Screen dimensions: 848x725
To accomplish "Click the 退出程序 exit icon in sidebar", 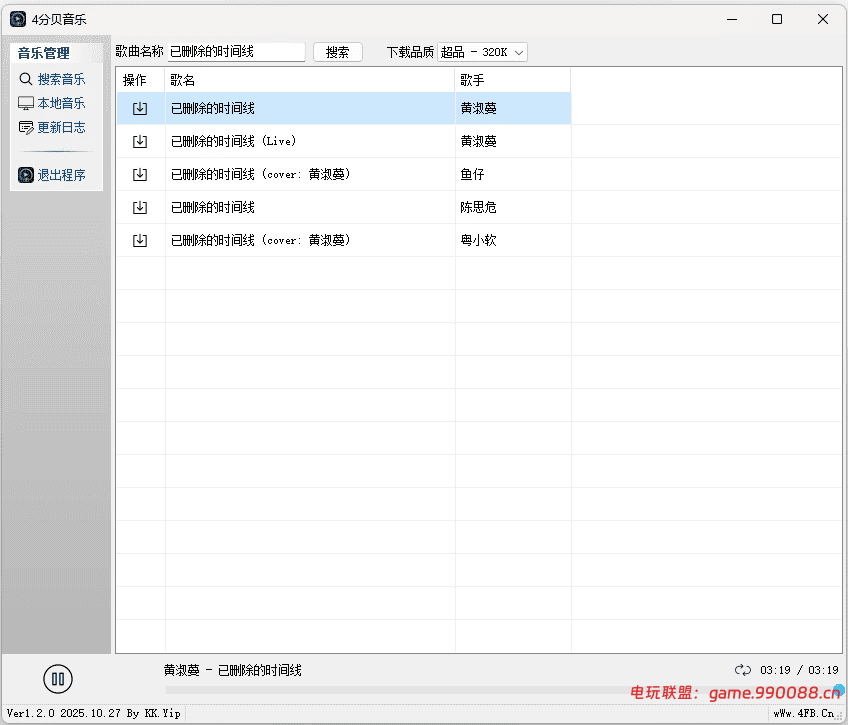I will [x=25, y=174].
